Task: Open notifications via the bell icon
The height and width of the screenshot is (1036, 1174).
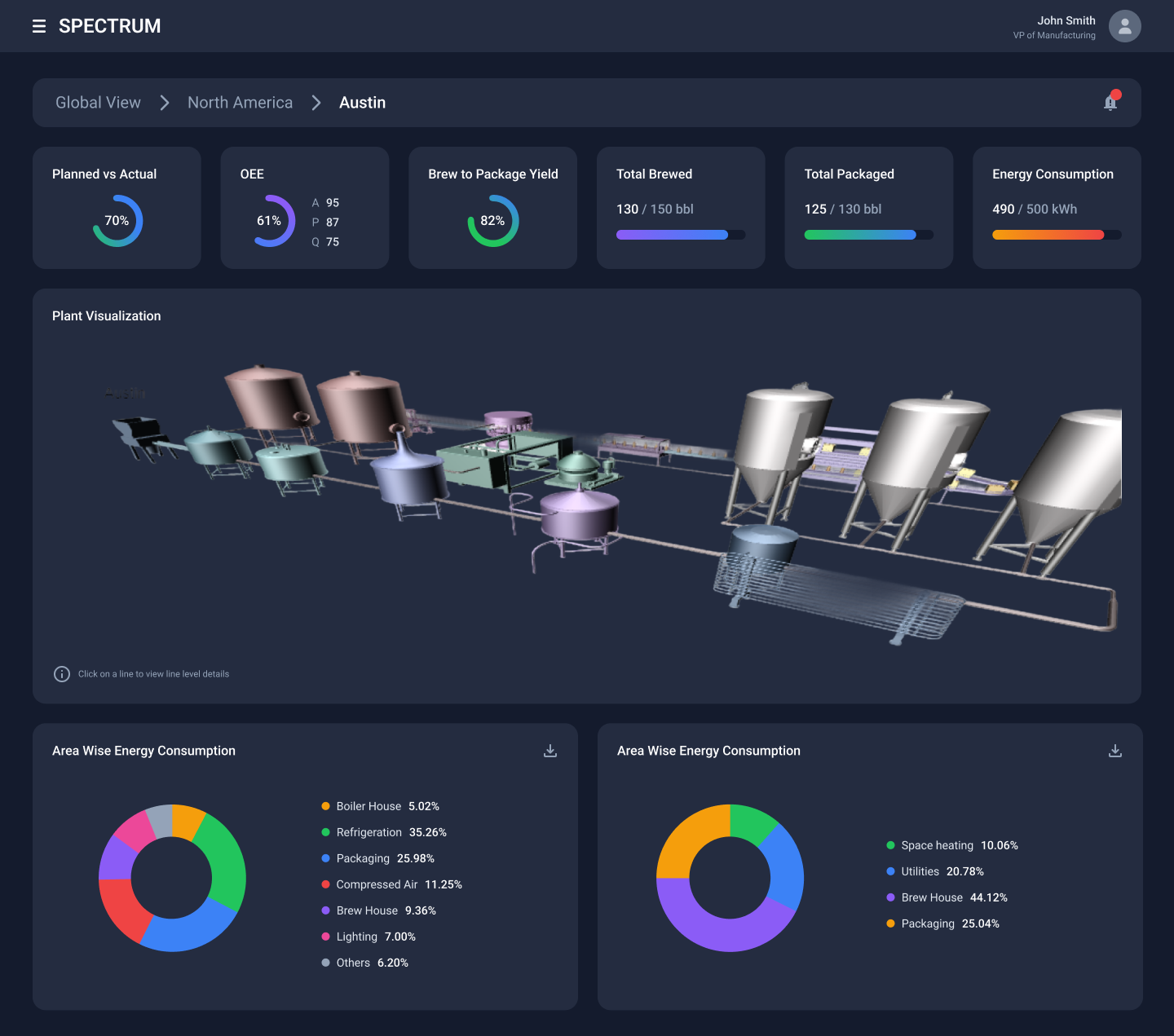Action: tap(1110, 103)
